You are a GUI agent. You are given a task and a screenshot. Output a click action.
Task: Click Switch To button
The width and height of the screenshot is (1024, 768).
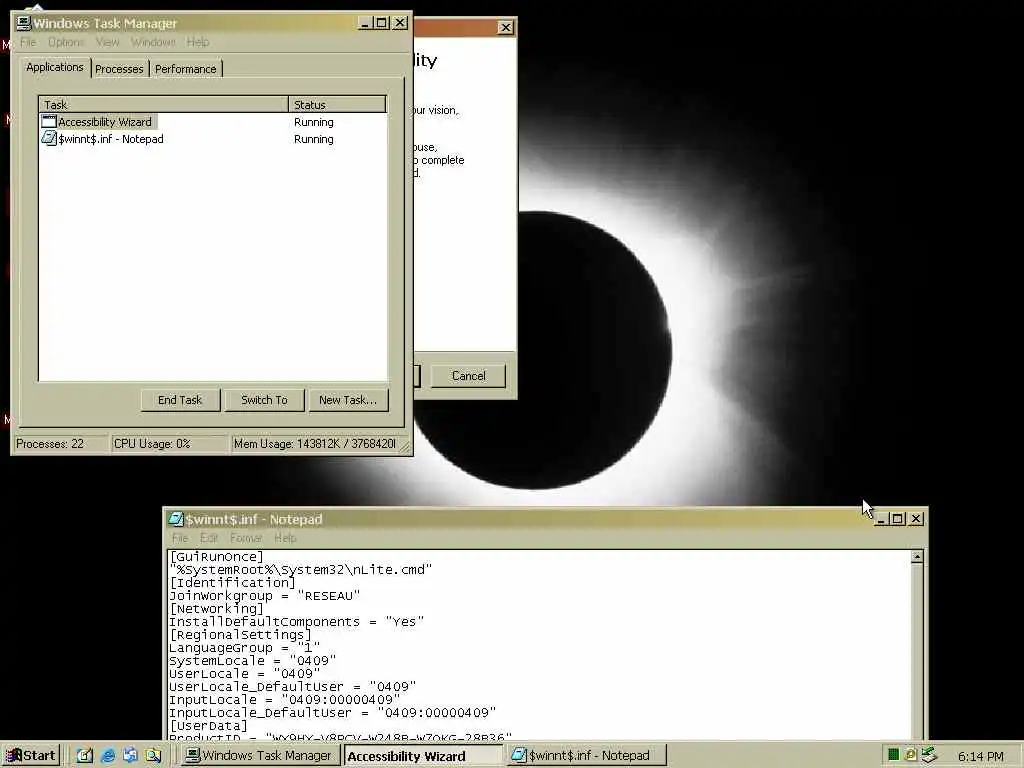(264, 400)
